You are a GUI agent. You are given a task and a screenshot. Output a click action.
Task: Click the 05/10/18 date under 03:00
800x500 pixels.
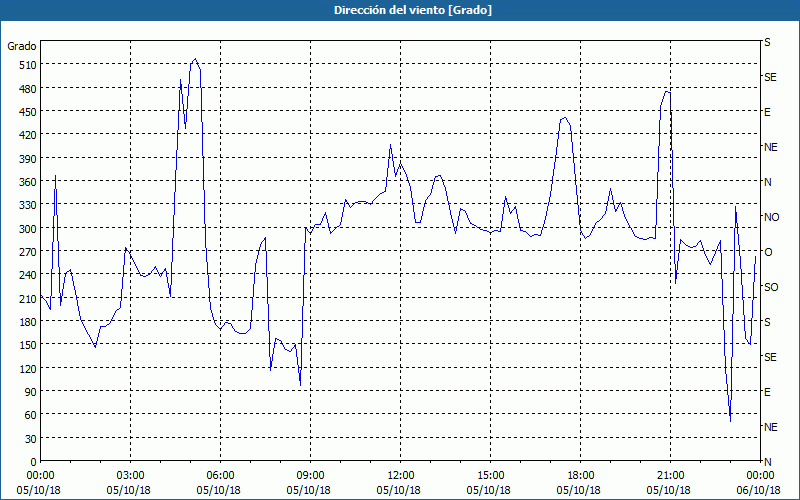pos(129,490)
